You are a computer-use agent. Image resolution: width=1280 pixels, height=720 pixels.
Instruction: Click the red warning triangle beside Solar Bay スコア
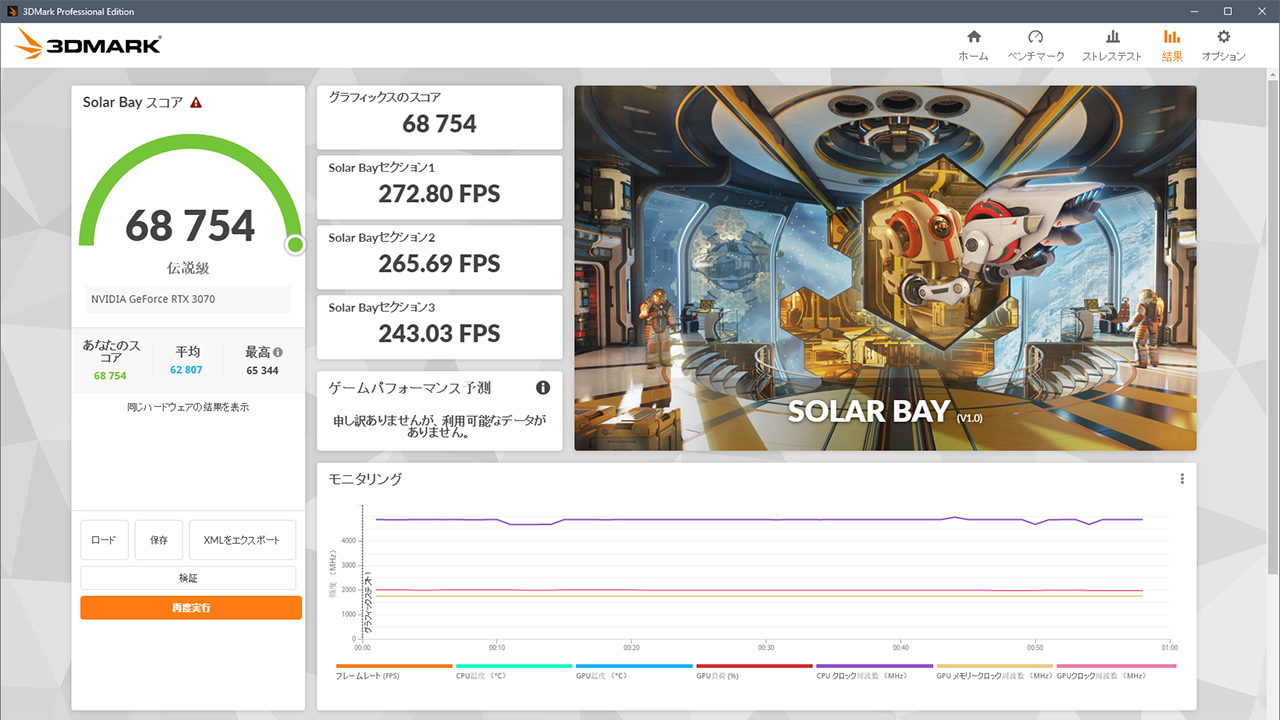tap(196, 102)
